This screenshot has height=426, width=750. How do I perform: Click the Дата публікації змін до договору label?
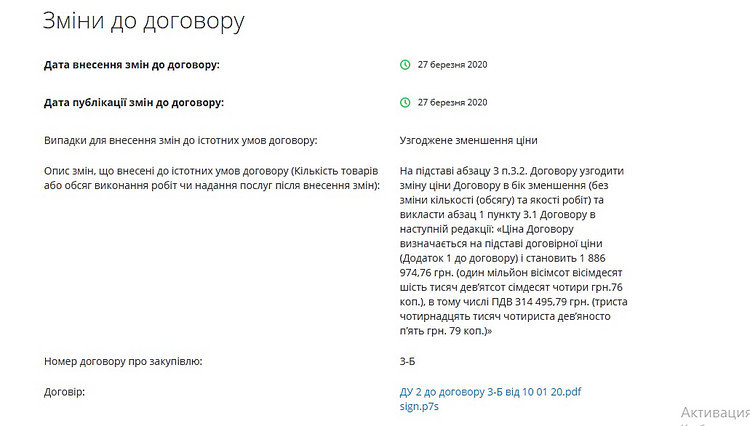tap(134, 102)
